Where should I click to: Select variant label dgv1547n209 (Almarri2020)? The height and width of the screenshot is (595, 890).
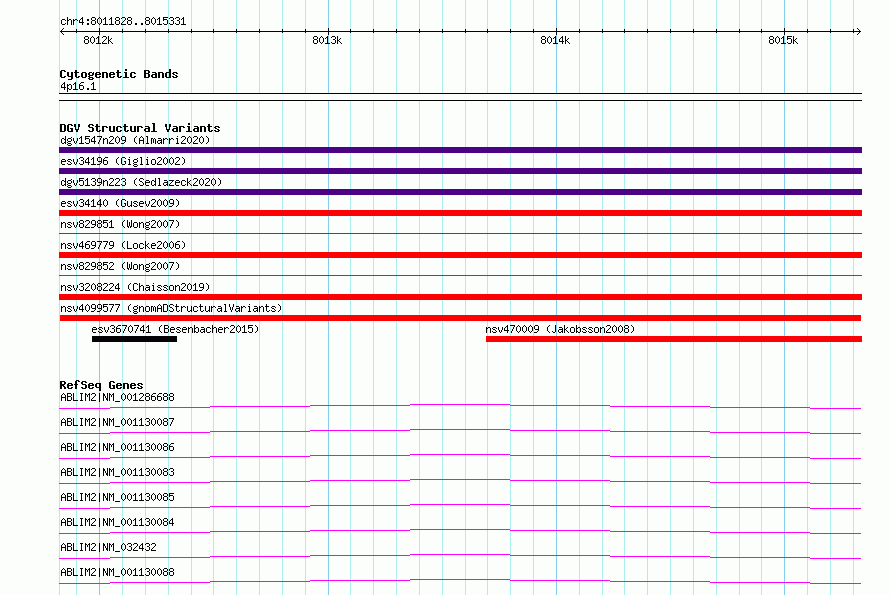tap(135, 140)
